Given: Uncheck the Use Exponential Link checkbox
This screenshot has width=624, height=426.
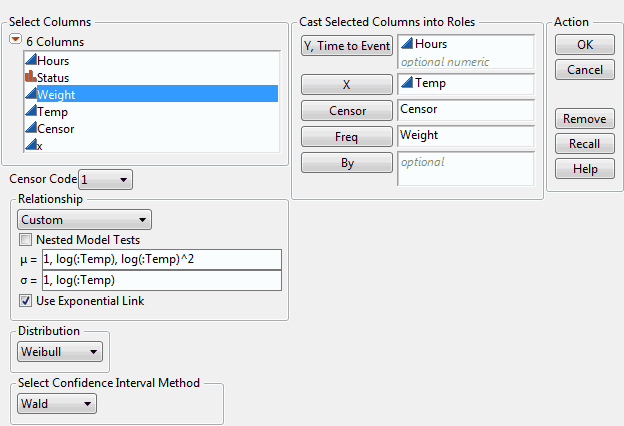Looking at the screenshot, I should (x=26, y=300).
